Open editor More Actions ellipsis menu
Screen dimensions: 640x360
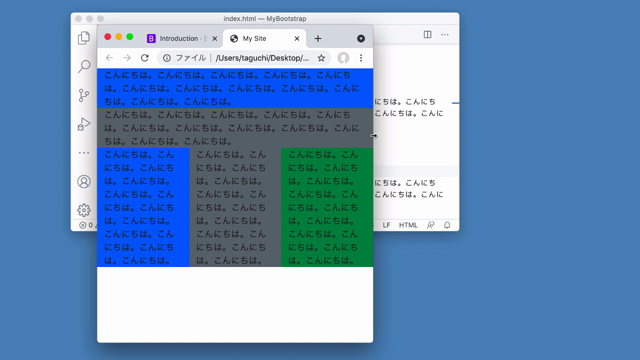point(445,35)
